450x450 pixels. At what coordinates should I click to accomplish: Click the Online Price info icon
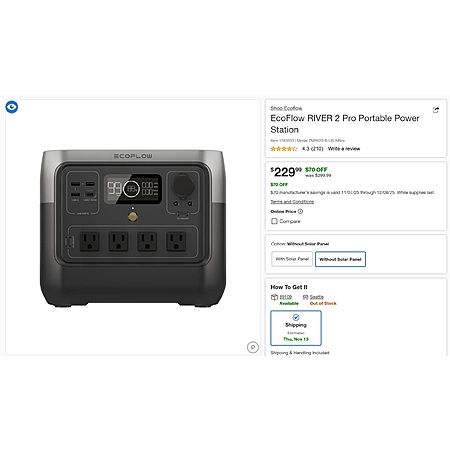point(300,211)
